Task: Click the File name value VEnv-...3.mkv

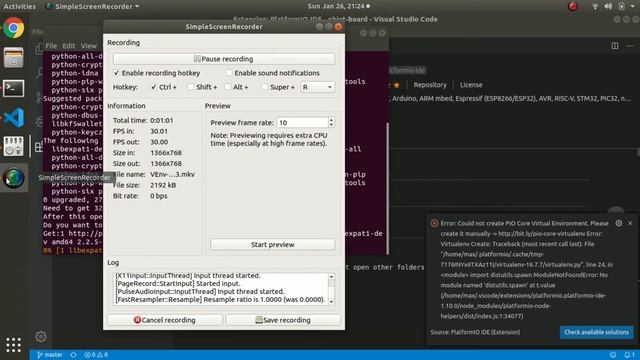Action: pyautogui.click(x=172, y=174)
